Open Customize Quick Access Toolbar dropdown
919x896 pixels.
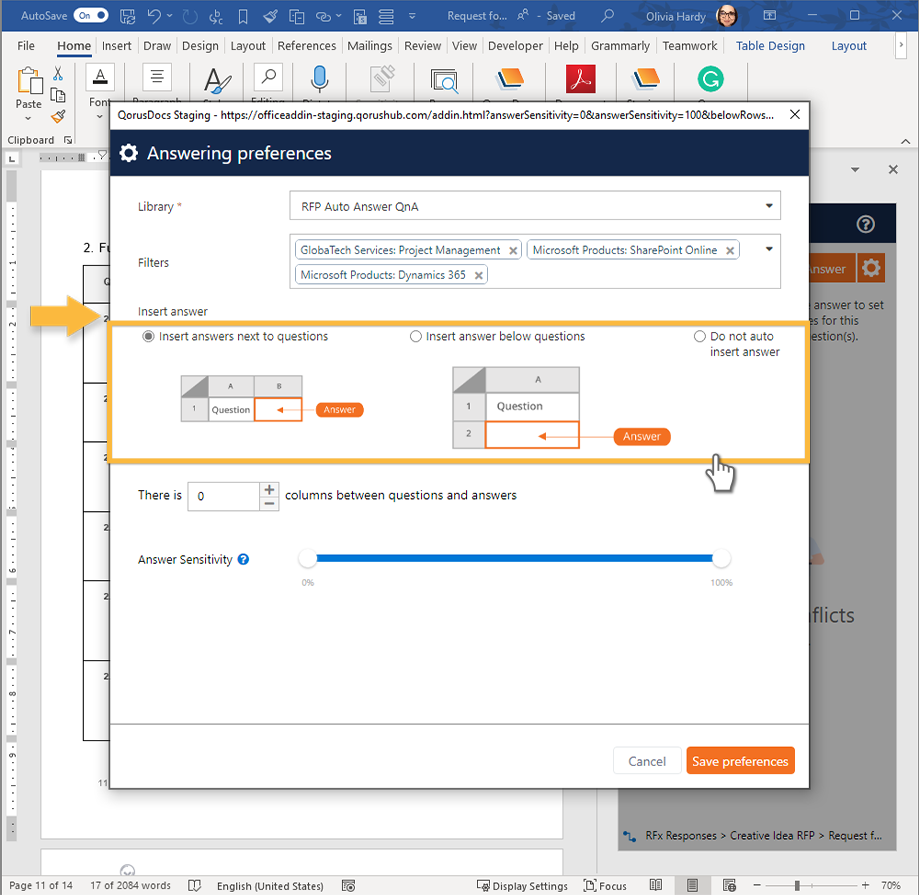(412, 16)
